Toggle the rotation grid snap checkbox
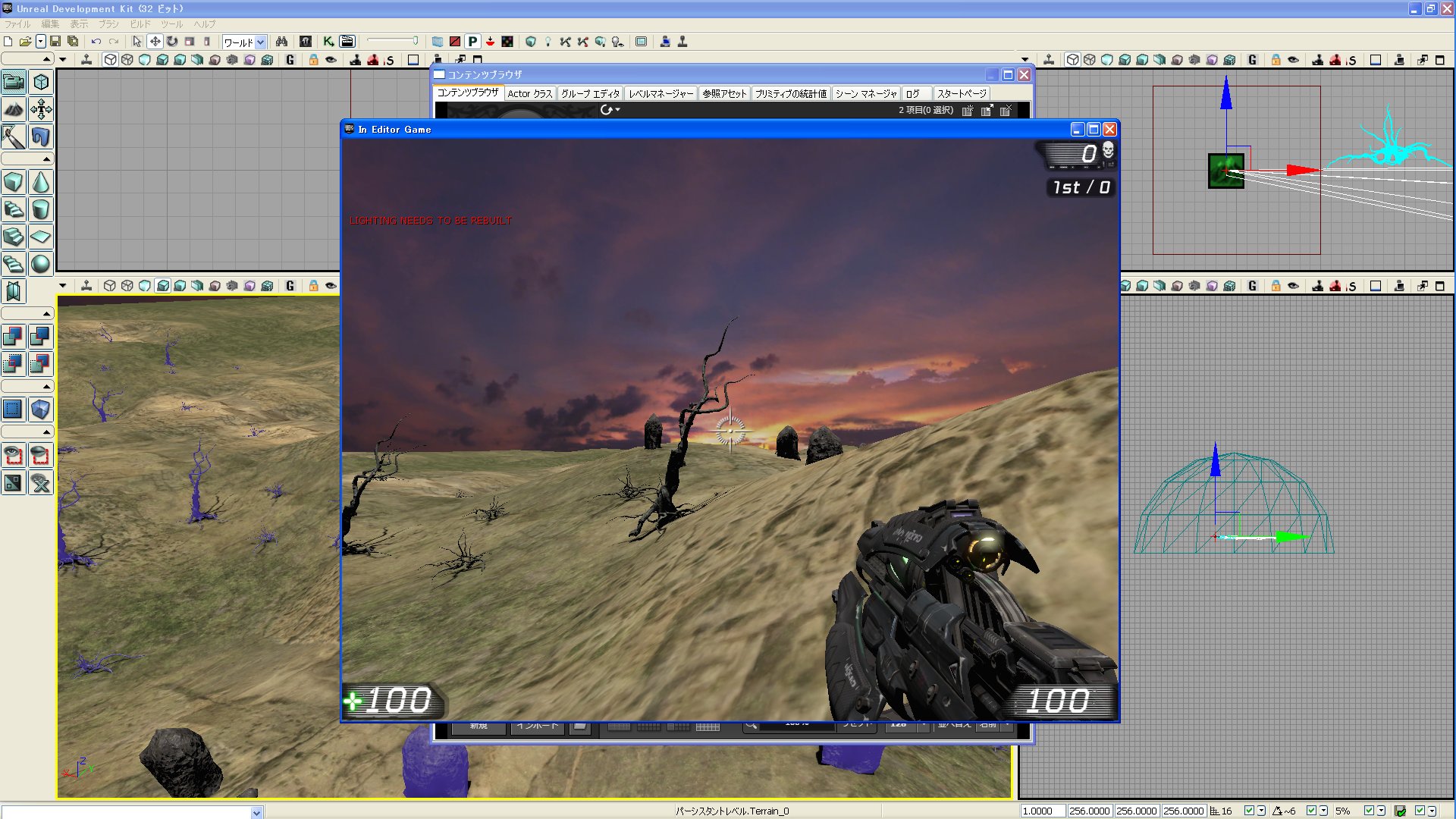 tap(1311, 811)
